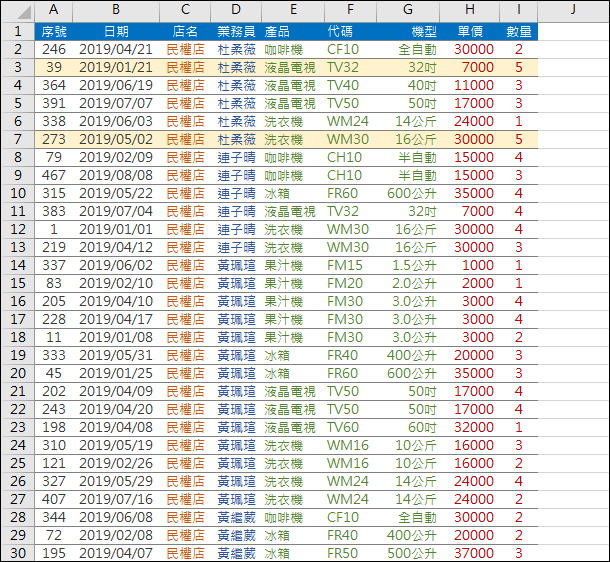The height and width of the screenshot is (562, 610).
Task: Select row 1 header
Action: coord(18,31)
